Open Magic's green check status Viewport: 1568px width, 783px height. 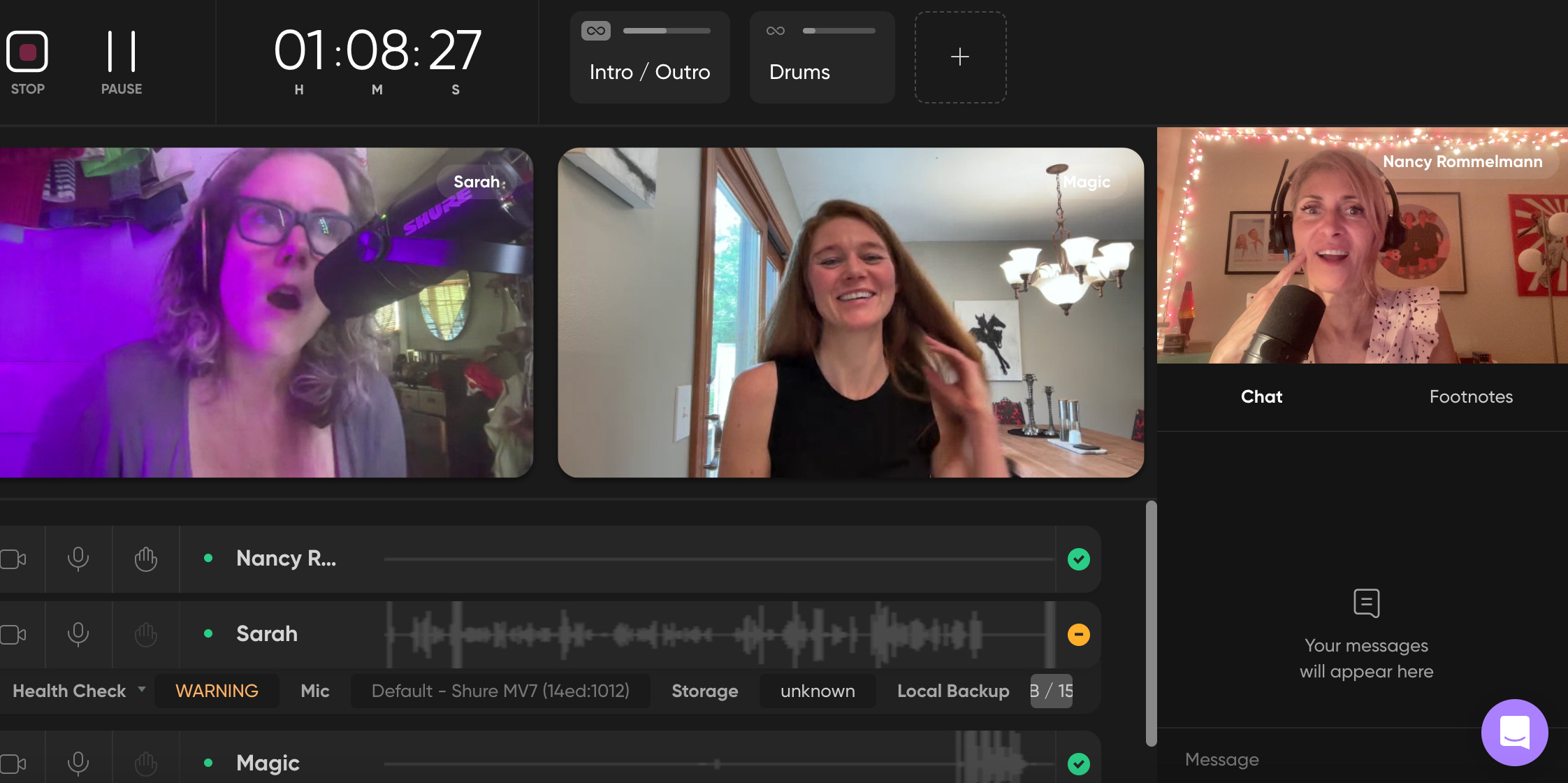[1079, 764]
